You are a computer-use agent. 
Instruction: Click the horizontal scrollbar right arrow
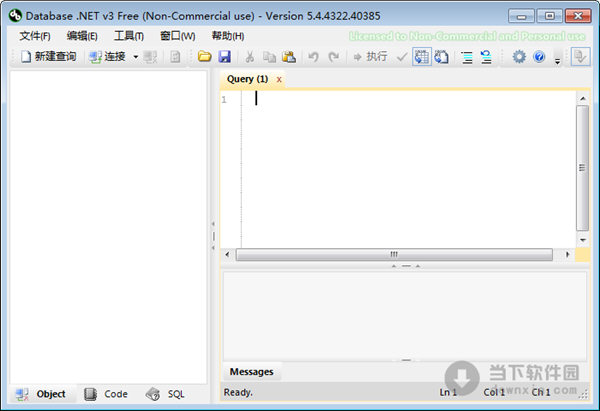pyautogui.click(x=567, y=254)
